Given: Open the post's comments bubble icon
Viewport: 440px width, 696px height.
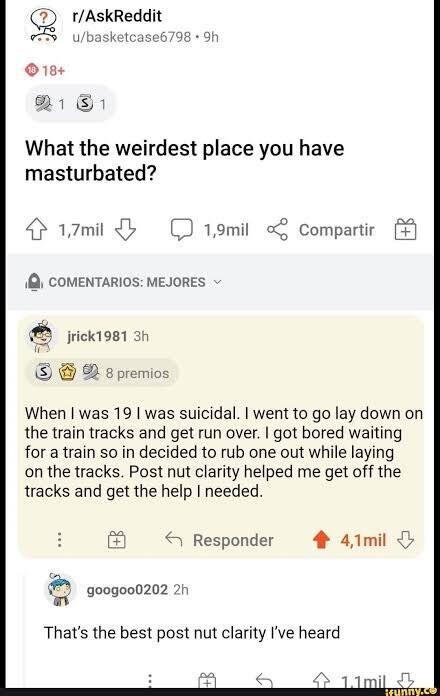Looking at the screenshot, I should 182,229.
